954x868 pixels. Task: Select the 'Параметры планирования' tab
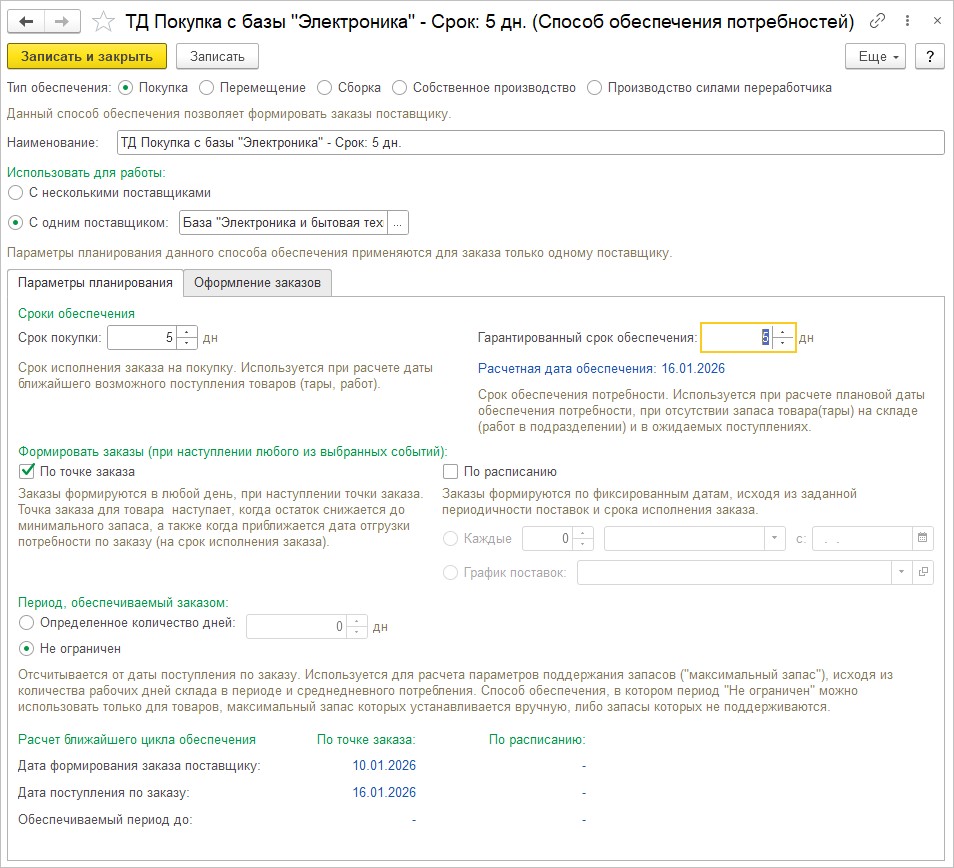95,283
